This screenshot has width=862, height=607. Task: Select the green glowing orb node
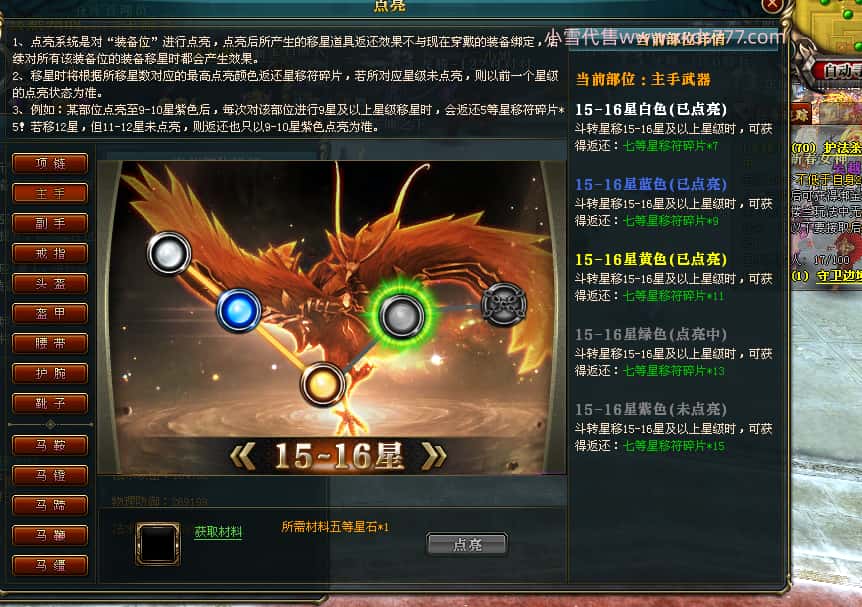(x=402, y=316)
